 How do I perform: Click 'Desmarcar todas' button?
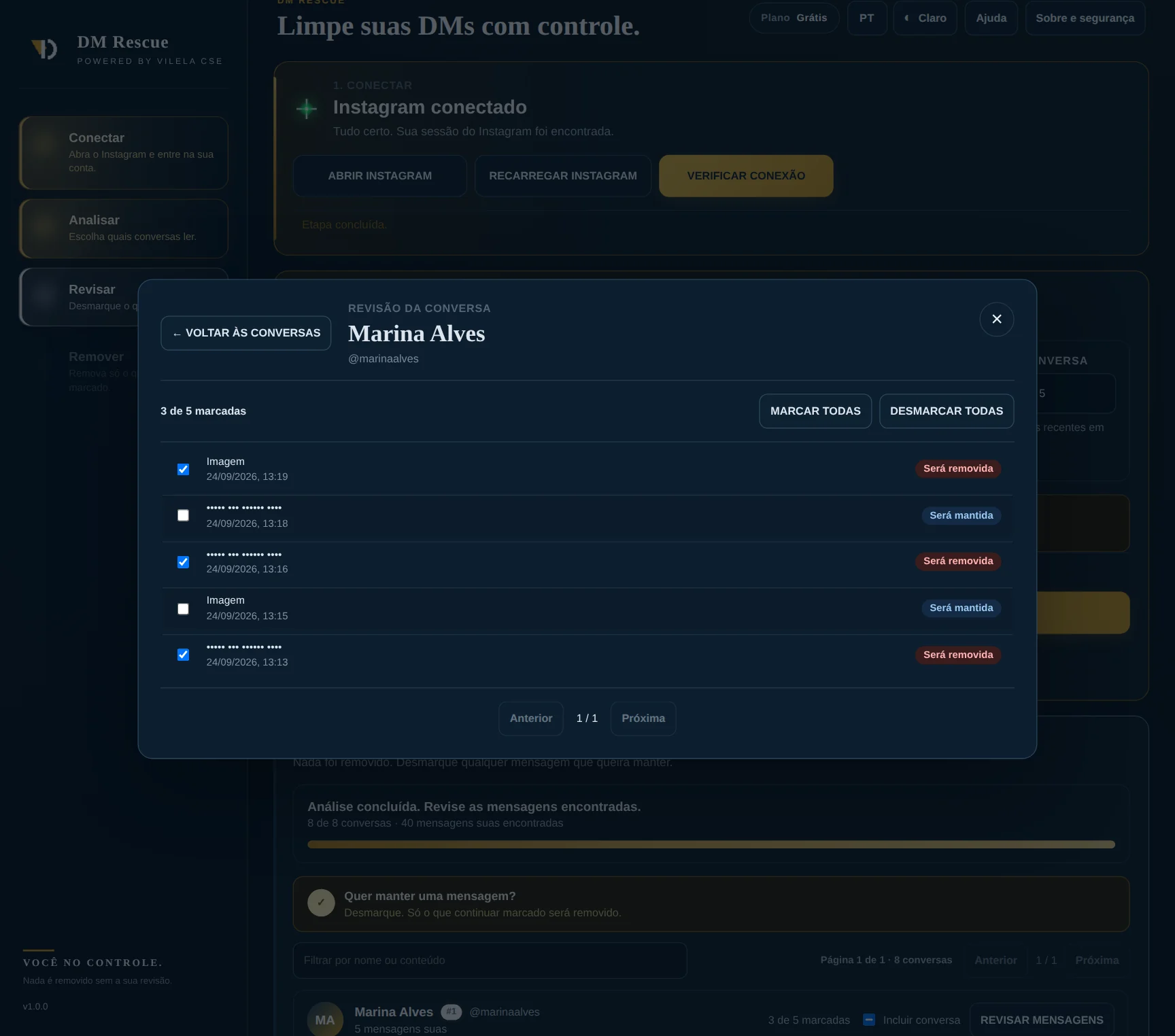point(947,411)
